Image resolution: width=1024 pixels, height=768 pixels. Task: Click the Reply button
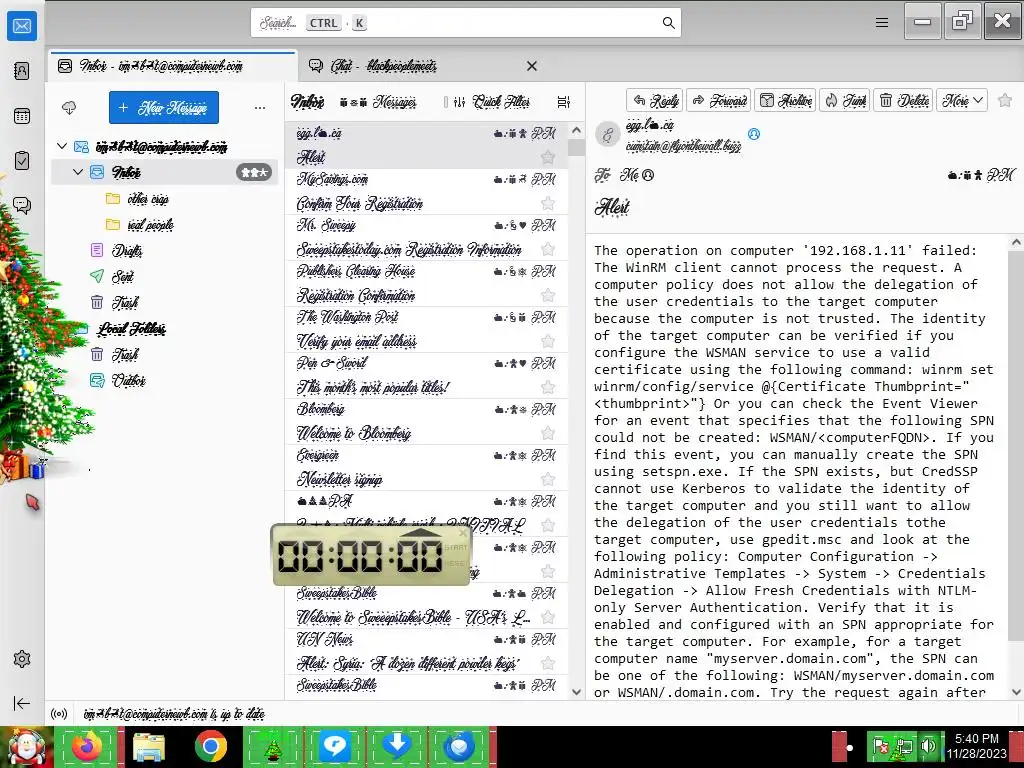654,101
